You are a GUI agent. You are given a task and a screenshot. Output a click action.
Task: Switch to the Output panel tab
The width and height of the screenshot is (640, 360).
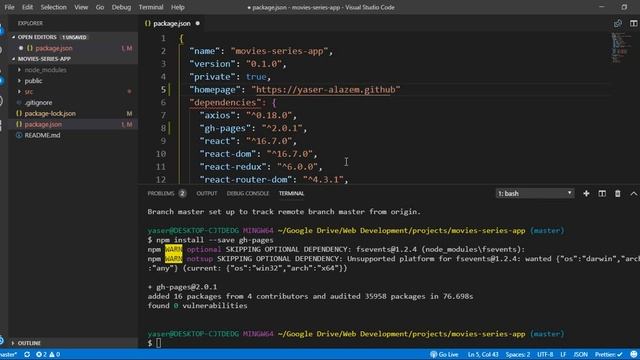pyautogui.click(x=207, y=193)
